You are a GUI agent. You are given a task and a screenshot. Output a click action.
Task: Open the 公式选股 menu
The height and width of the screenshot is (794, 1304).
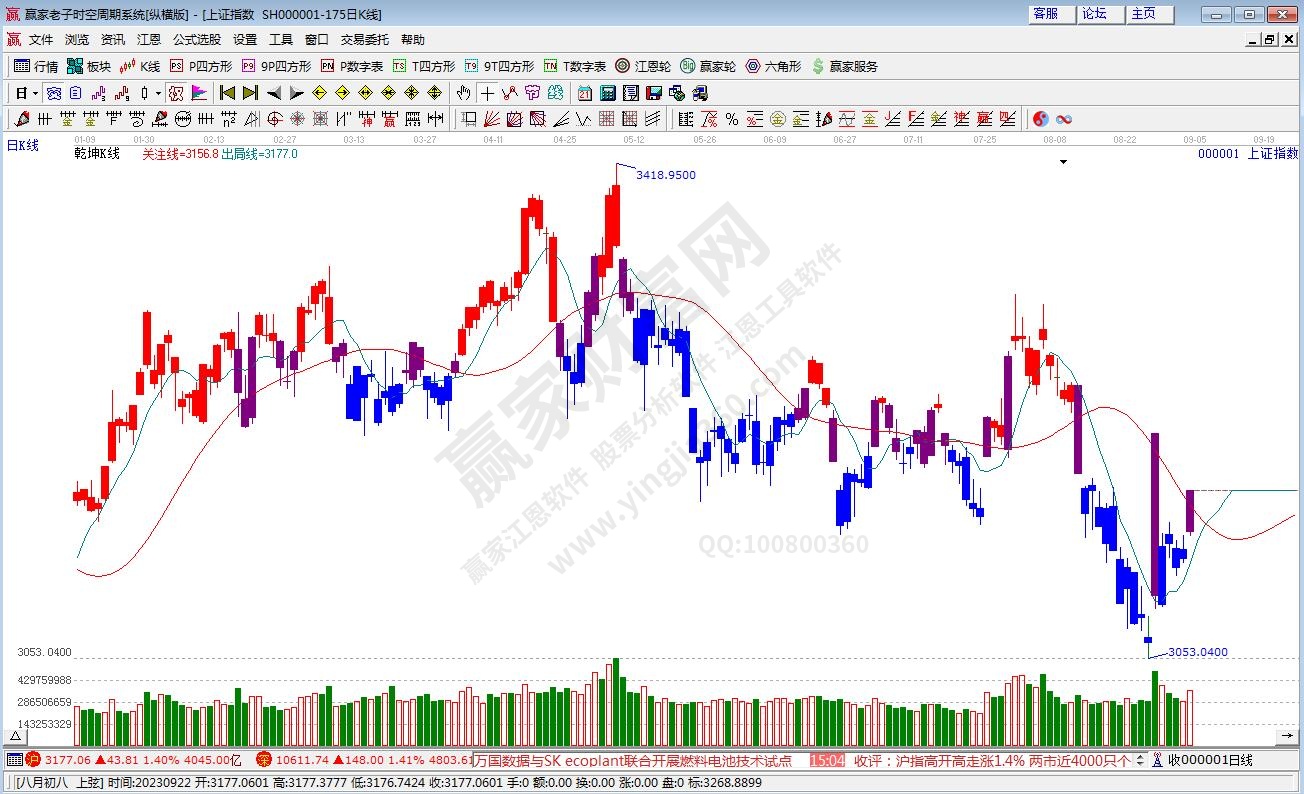[196, 40]
